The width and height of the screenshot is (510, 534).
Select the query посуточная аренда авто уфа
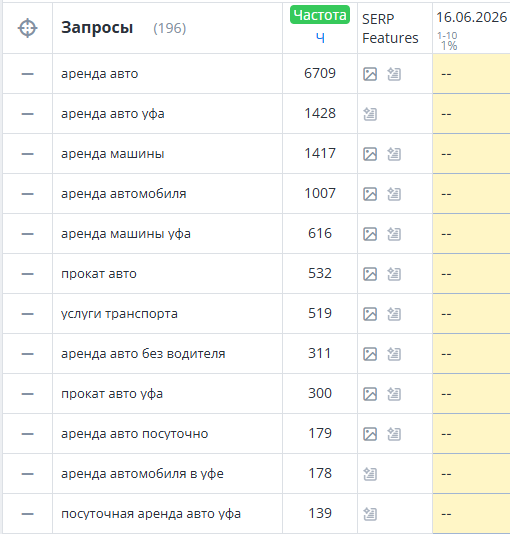pos(151,514)
